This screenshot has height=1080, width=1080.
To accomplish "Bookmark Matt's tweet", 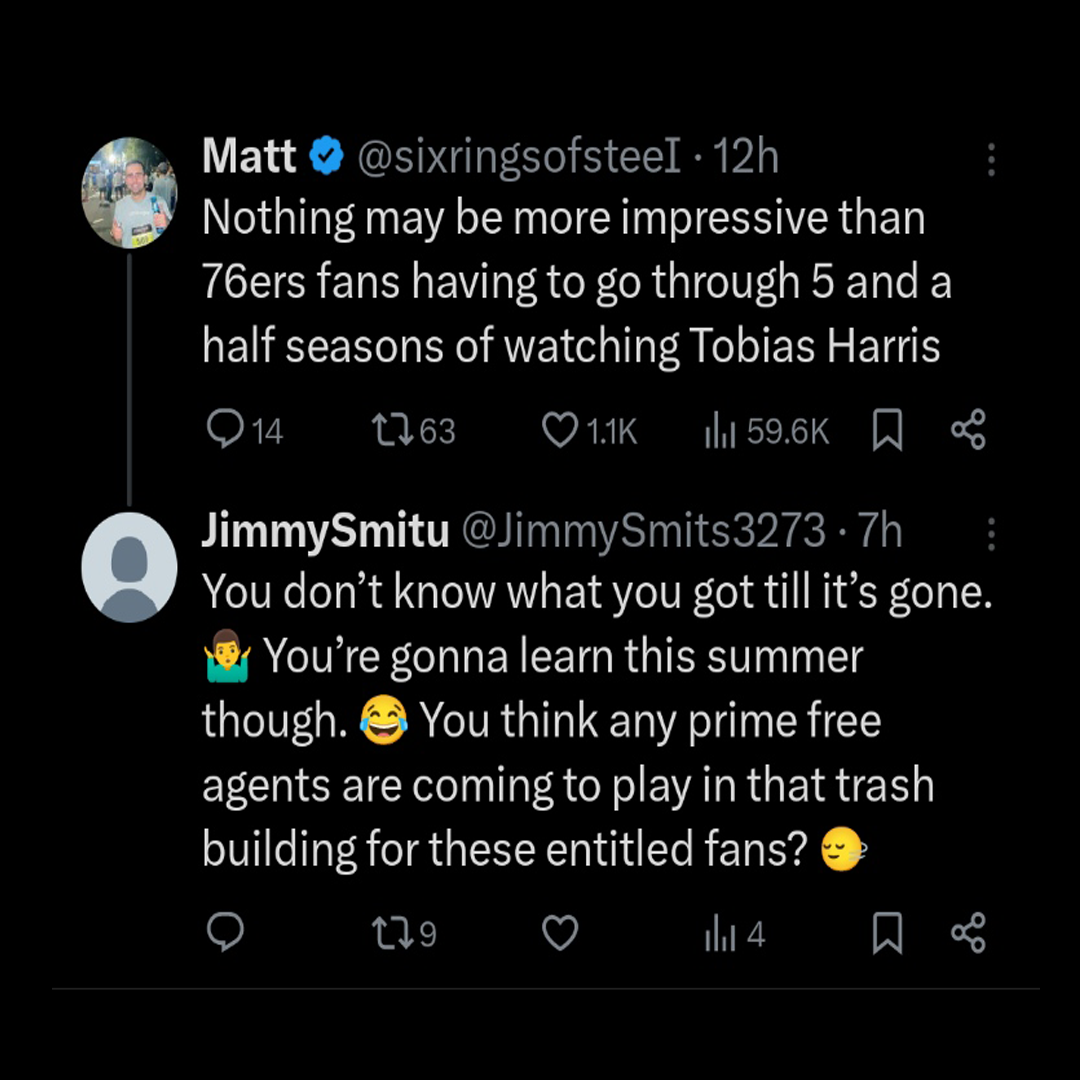I will [x=887, y=431].
